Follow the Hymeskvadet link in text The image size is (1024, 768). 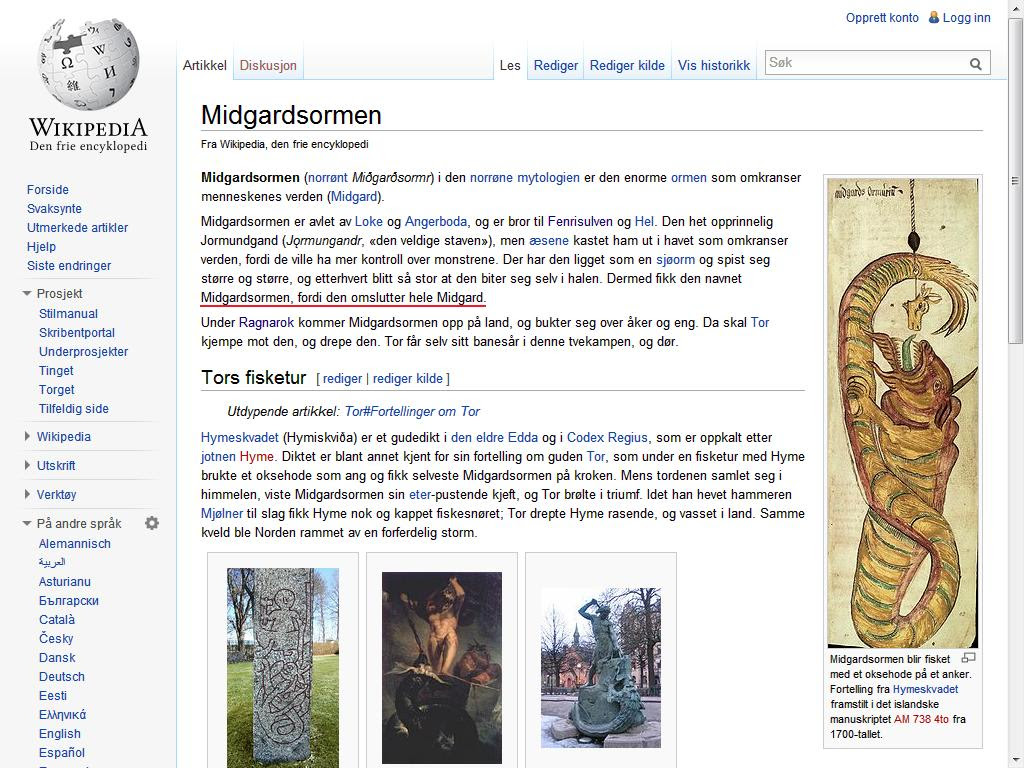[x=240, y=438]
